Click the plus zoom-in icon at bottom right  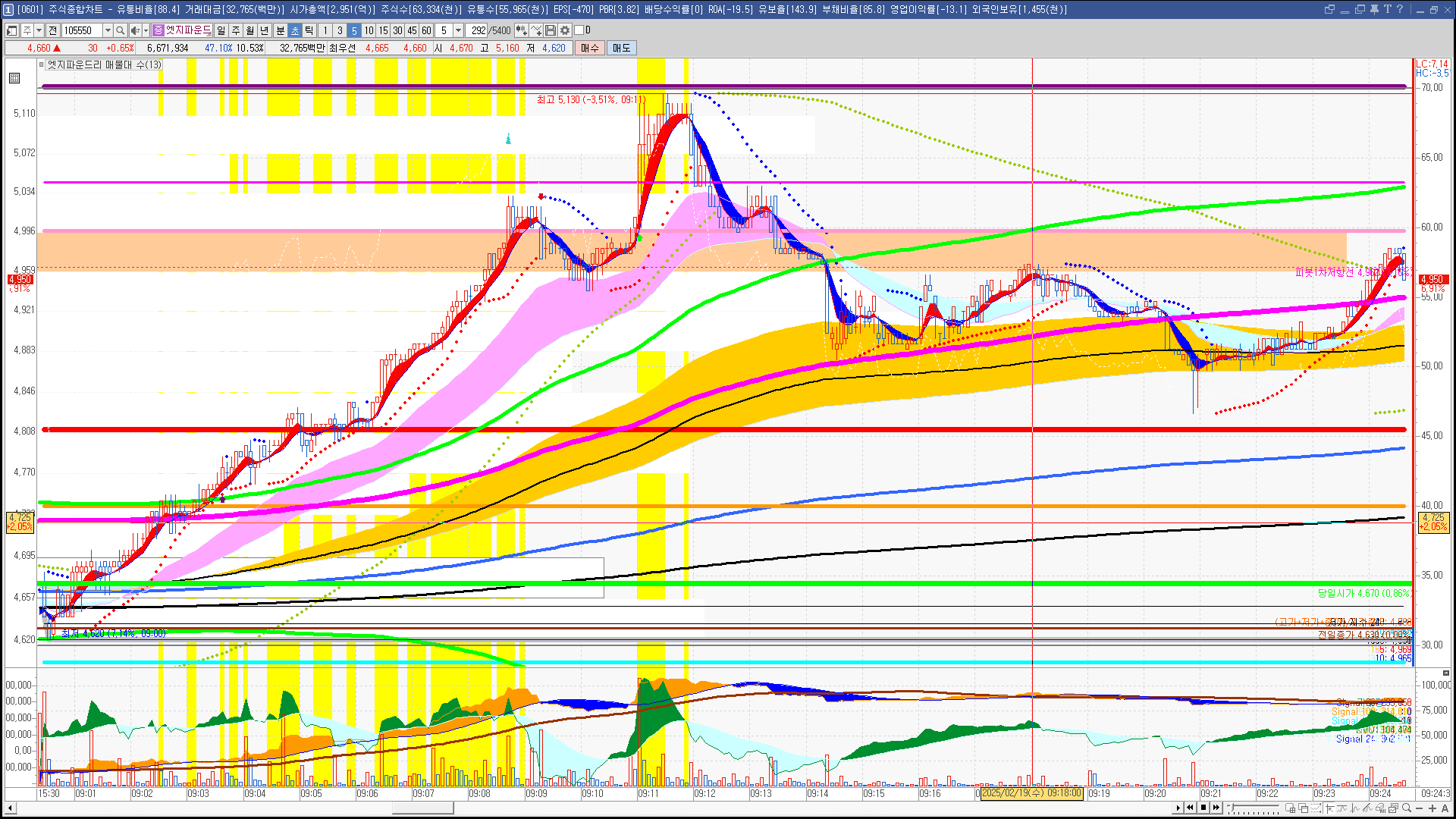[x=1432, y=808]
